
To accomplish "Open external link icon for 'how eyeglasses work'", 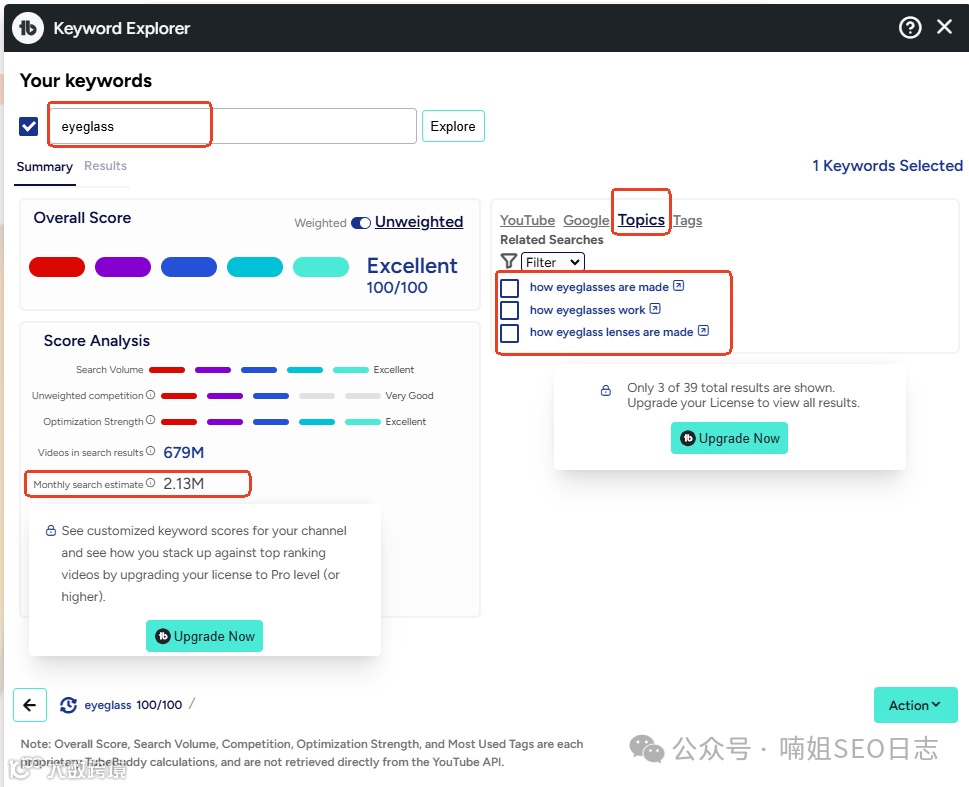I will coord(655,308).
